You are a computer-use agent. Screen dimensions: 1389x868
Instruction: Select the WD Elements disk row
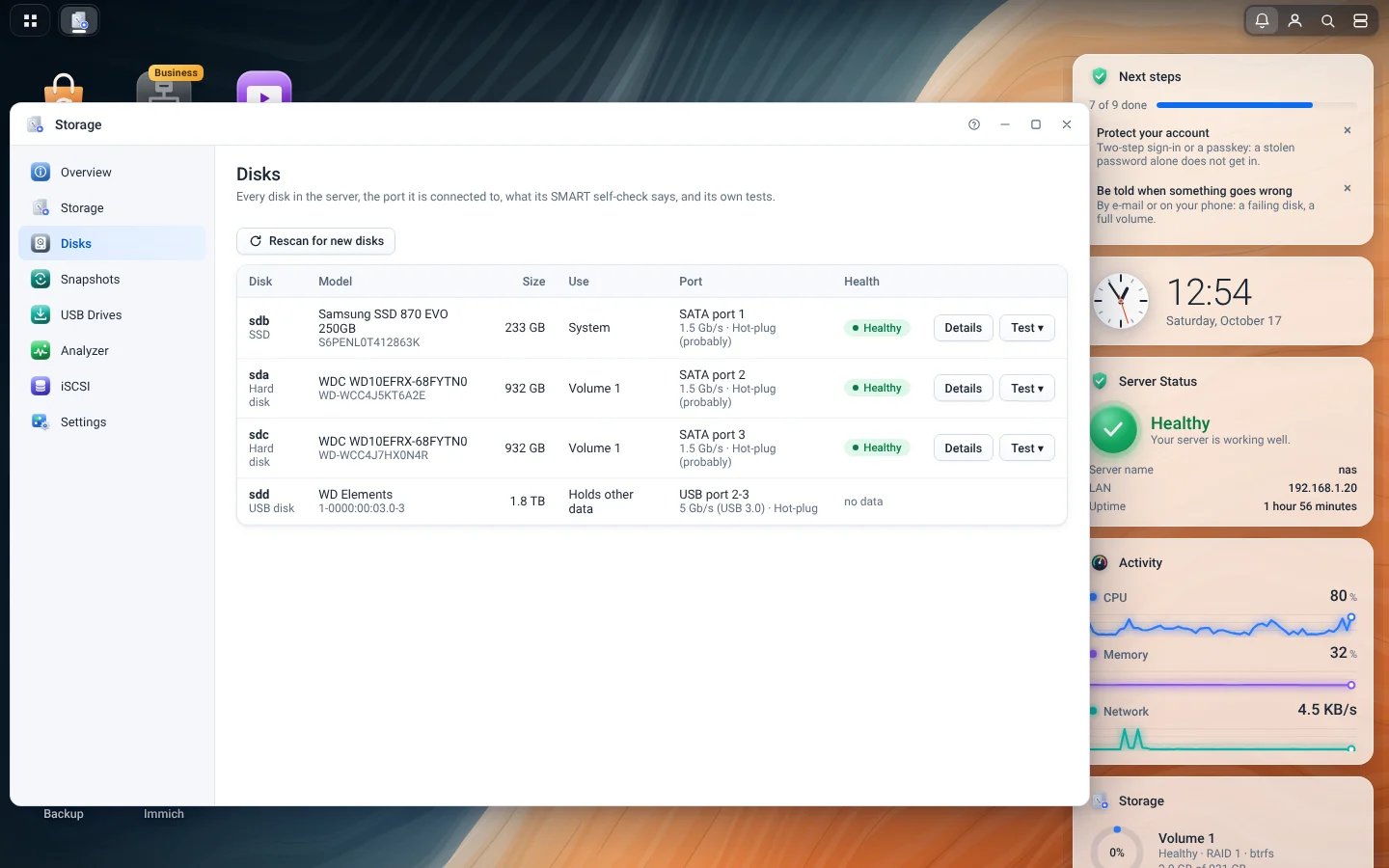pyautogui.click(x=652, y=502)
